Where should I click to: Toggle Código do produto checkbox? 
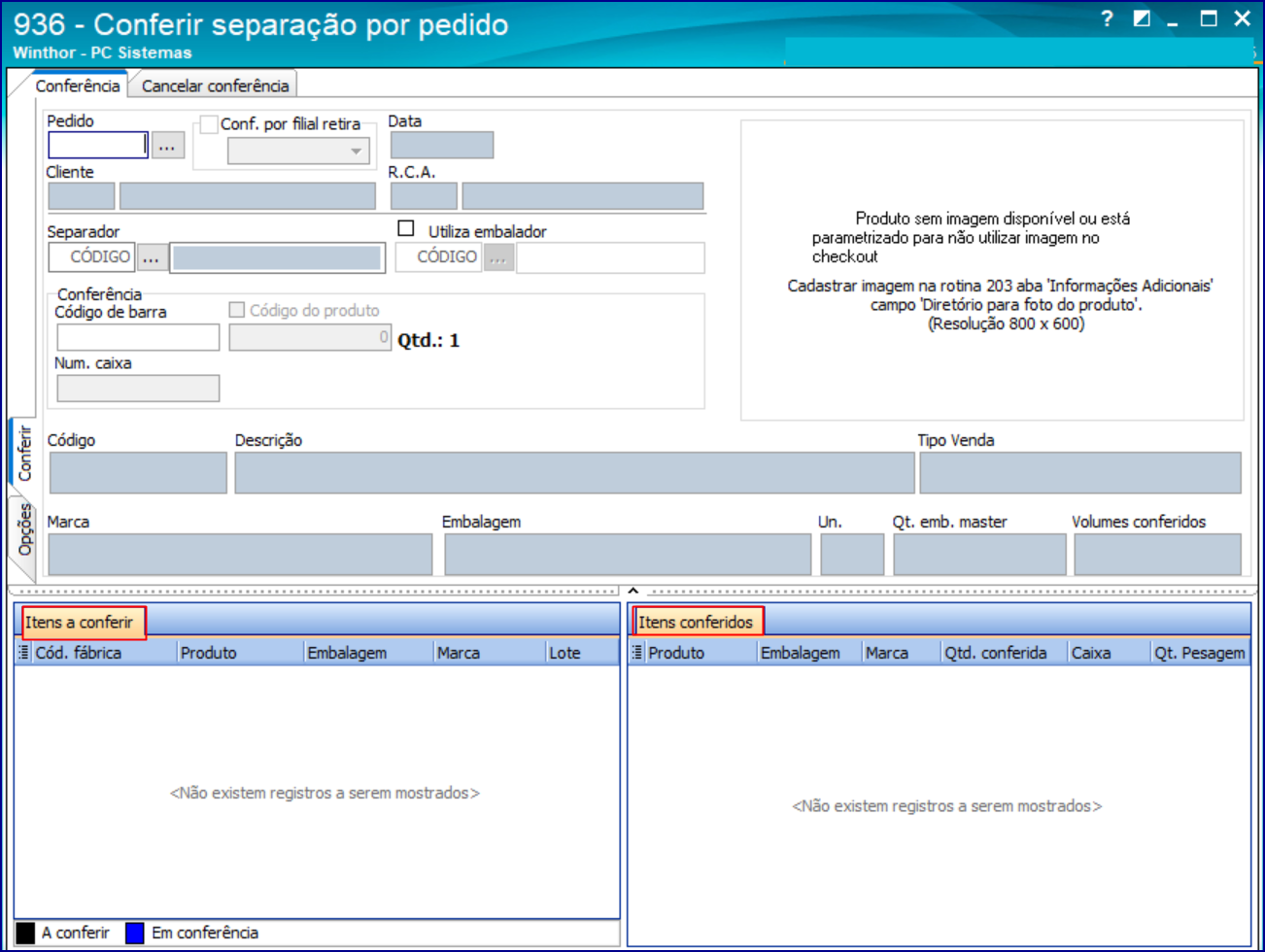pyautogui.click(x=236, y=310)
